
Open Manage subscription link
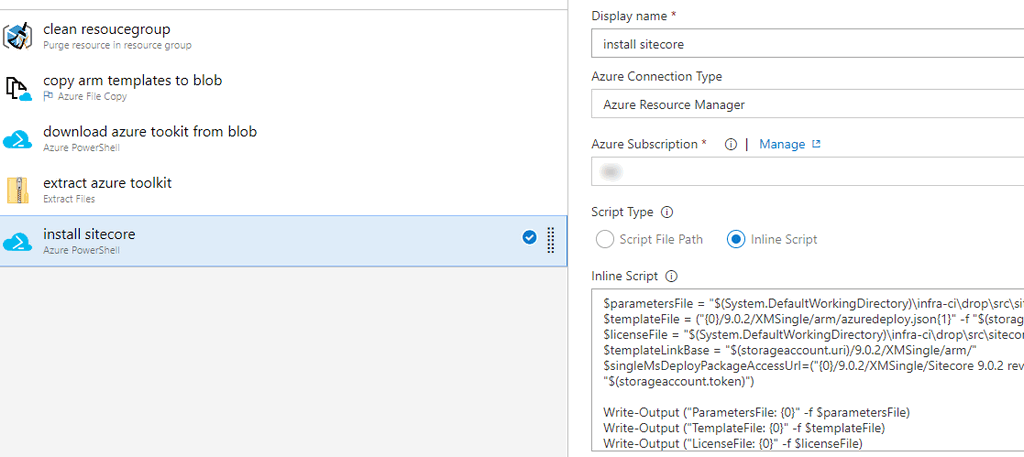click(x=782, y=144)
